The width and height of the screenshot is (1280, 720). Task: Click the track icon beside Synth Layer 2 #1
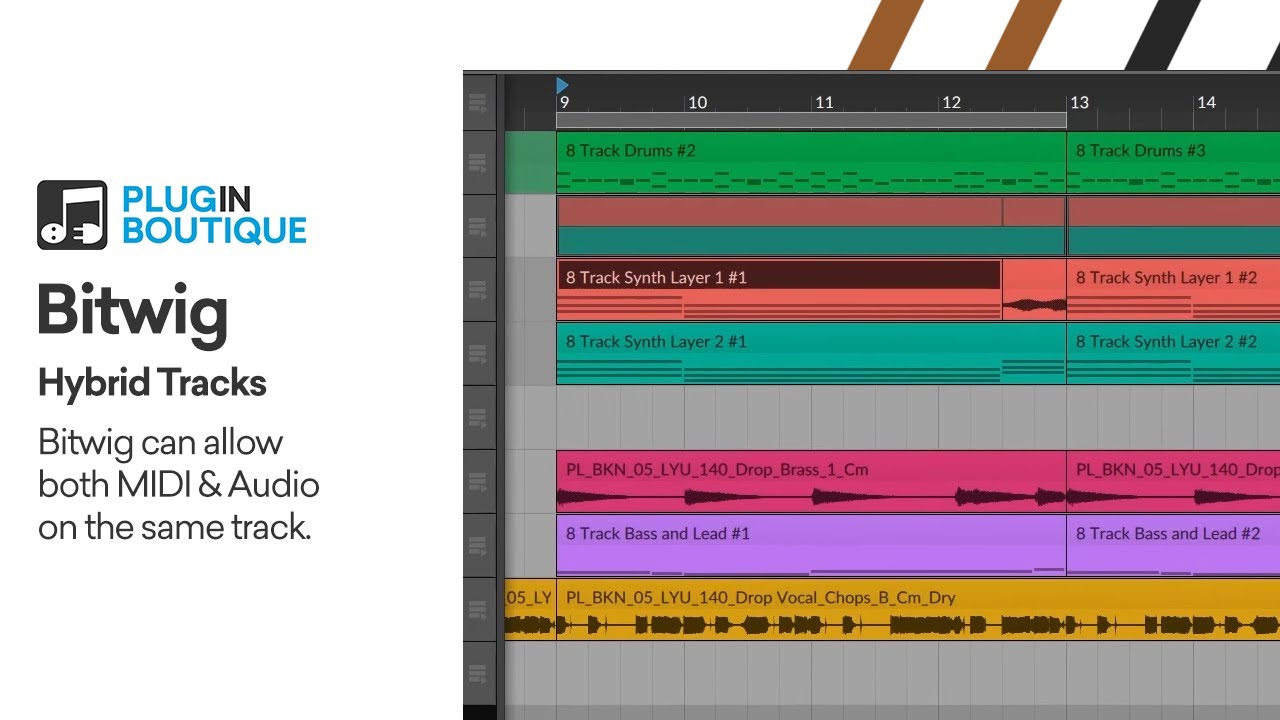[477, 354]
